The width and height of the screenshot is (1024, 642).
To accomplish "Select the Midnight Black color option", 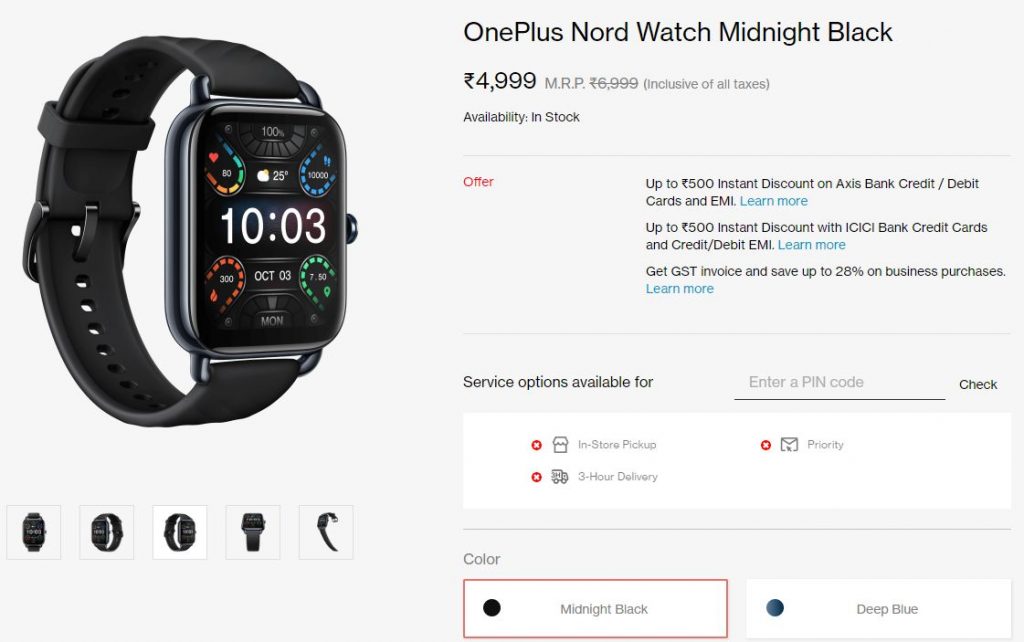I will 596,608.
